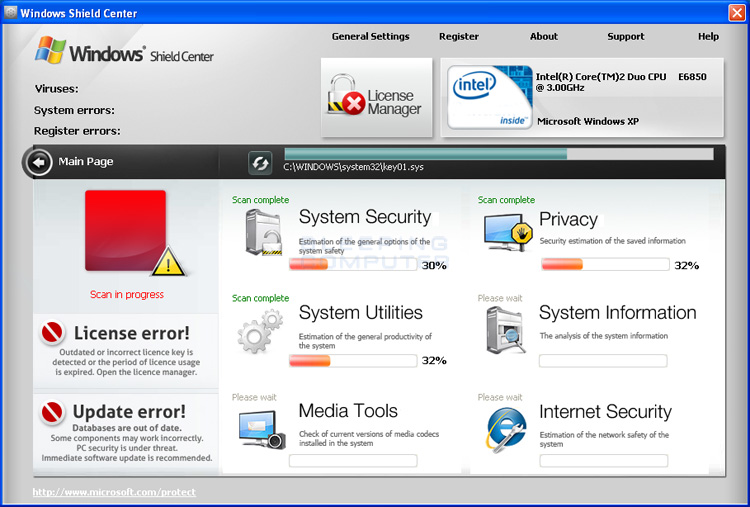Click the empty Media Tools progress bar
Screen dimensions: 750x507
click(353, 461)
